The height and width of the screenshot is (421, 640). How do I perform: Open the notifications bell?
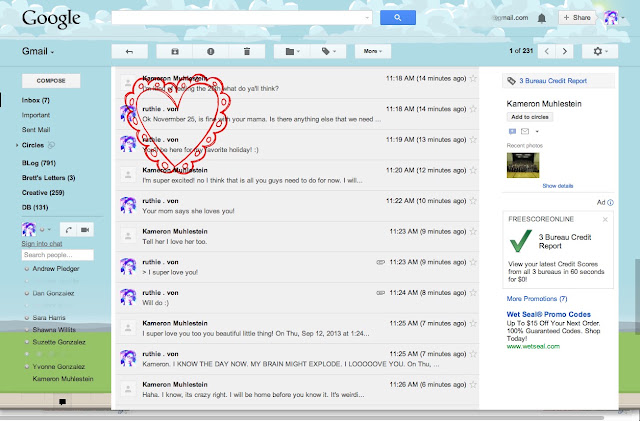(542, 18)
